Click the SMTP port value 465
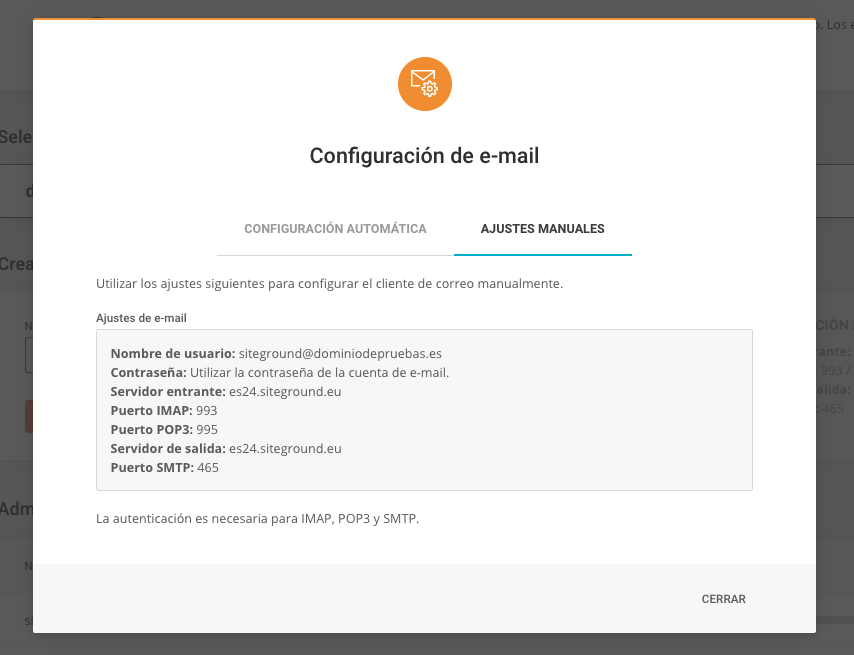Viewport: 854px width, 655px height. point(208,468)
